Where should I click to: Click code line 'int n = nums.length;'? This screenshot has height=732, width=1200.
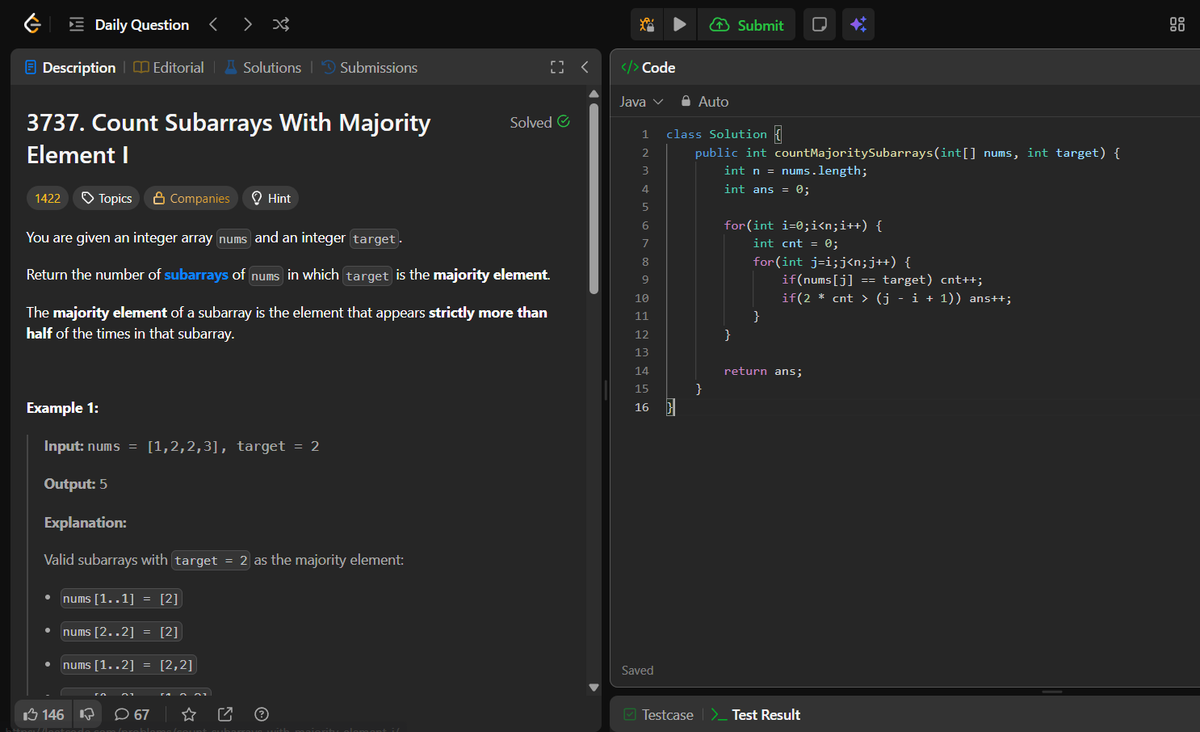[796, 171]
